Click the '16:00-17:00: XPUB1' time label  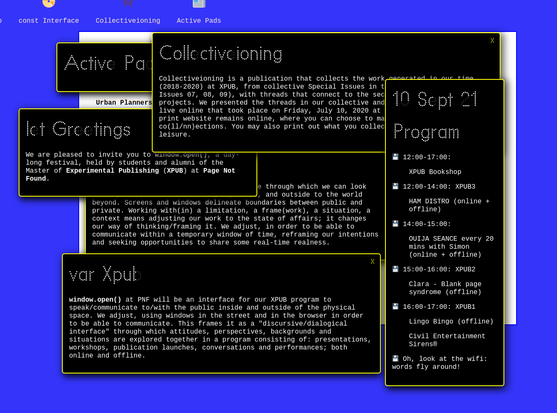(x=439, y=306)
